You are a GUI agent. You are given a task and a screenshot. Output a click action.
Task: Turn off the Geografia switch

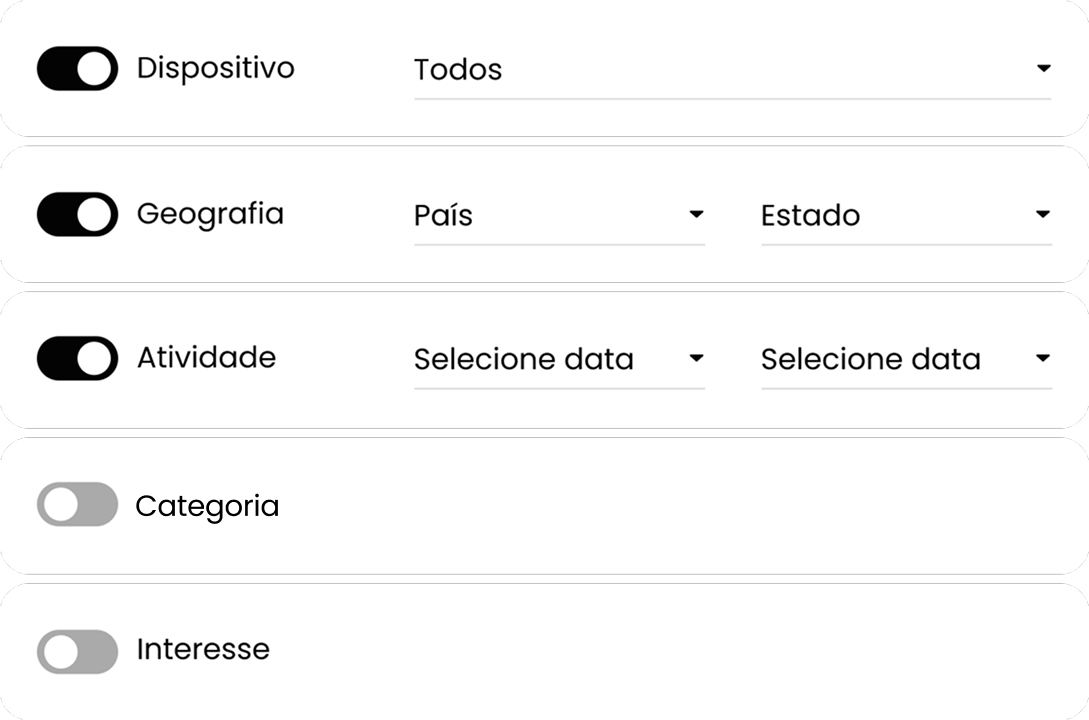(x=76, y=212)
